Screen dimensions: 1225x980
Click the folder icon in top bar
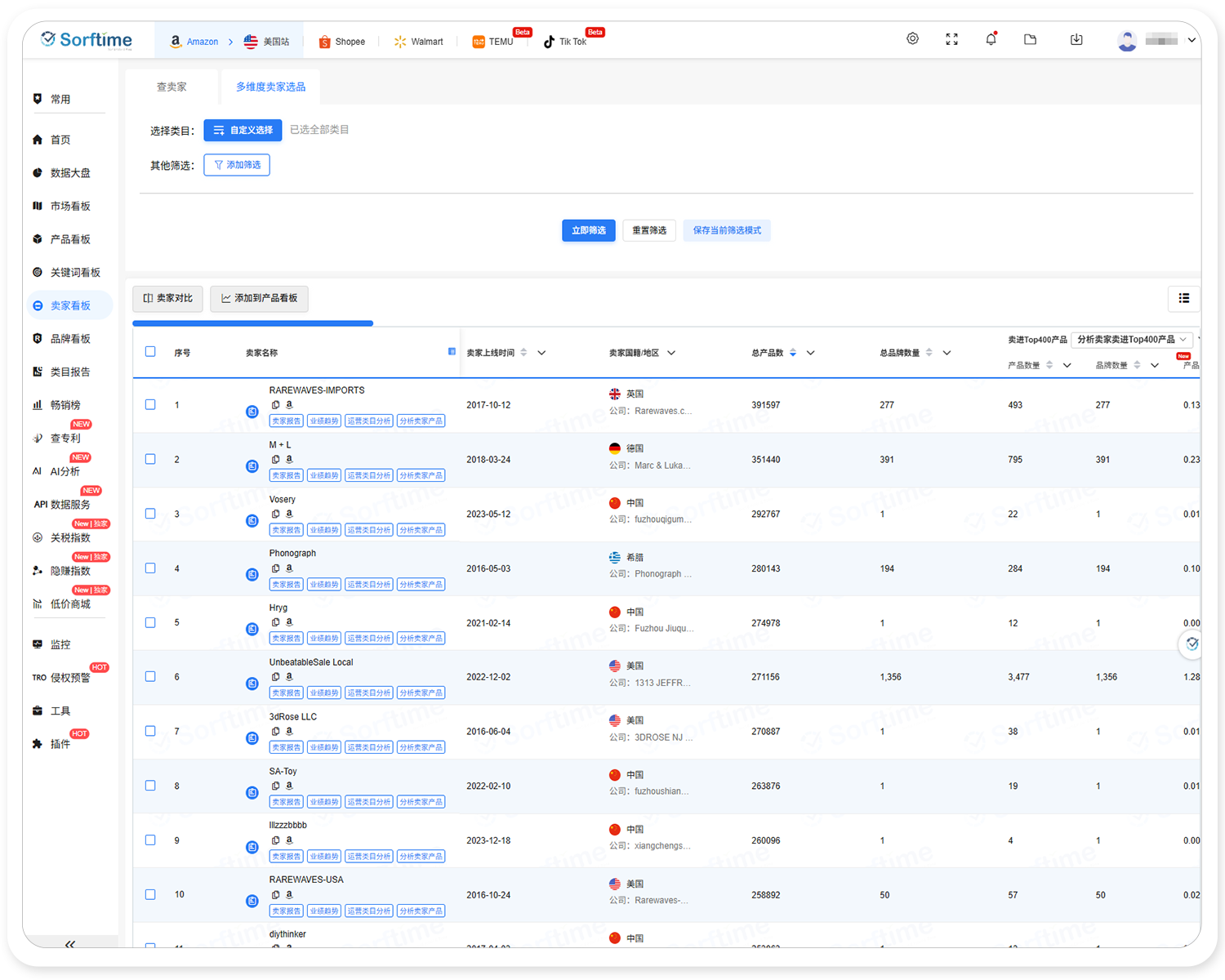pyautogui.click(x=1030, y=39)
